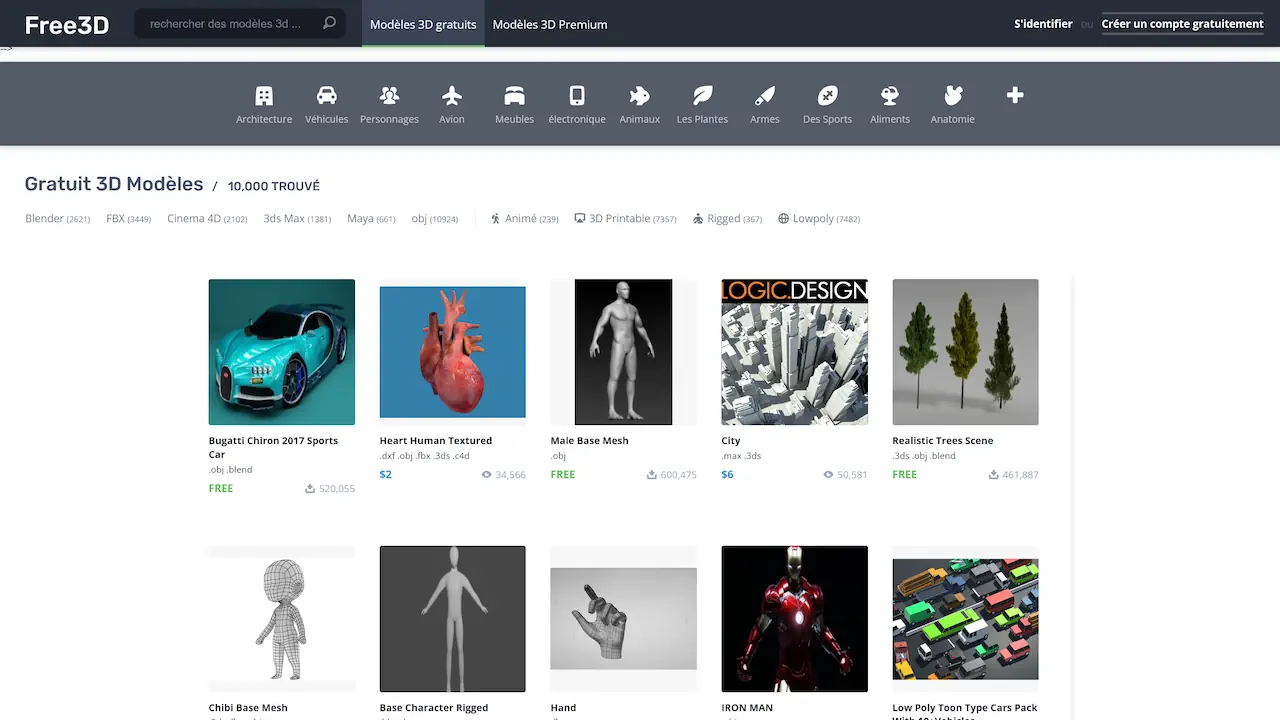The height and width of the screenshot is (720, 1280).
Task: Select the Personnages category icon
Action: pos(389,96)
